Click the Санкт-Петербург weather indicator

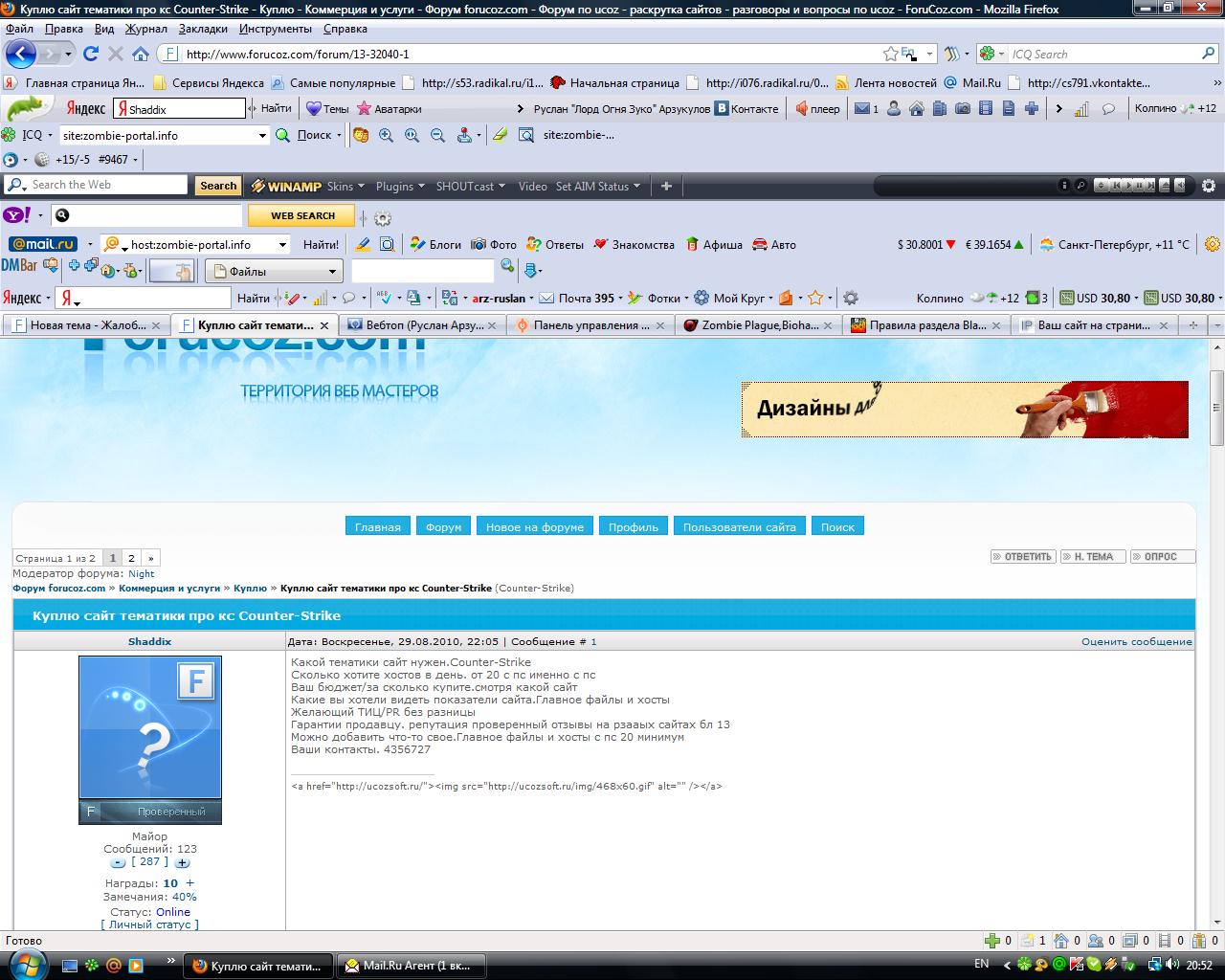[1115, 244]
